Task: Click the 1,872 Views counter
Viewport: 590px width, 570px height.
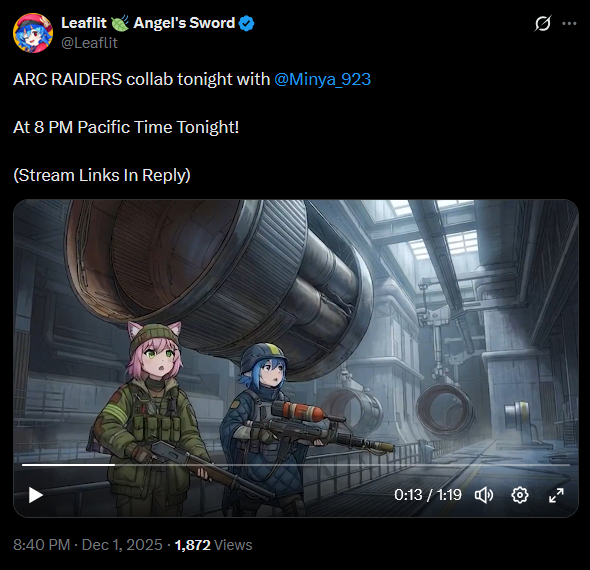Action: 213,545
